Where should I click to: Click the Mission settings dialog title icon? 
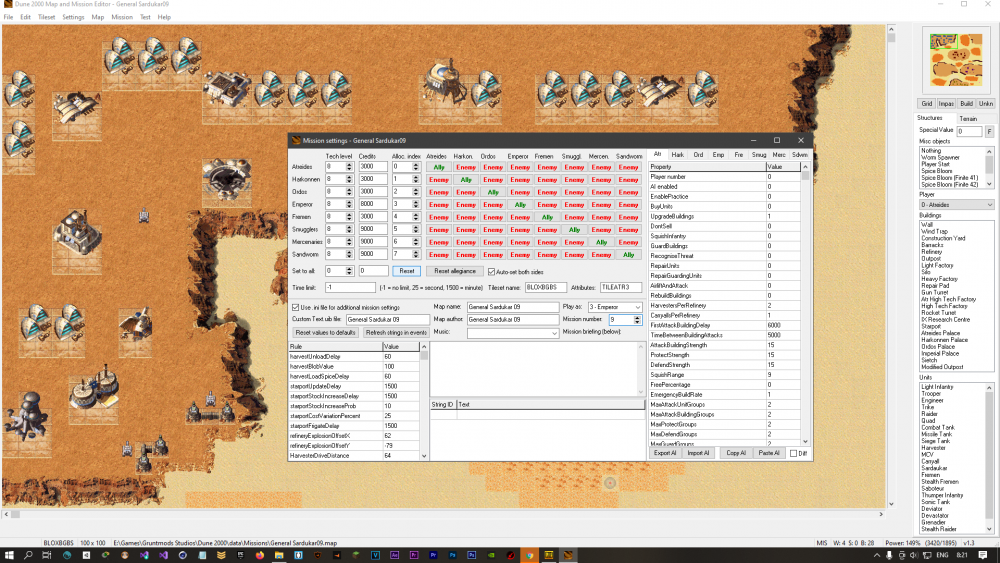[296, 140]
